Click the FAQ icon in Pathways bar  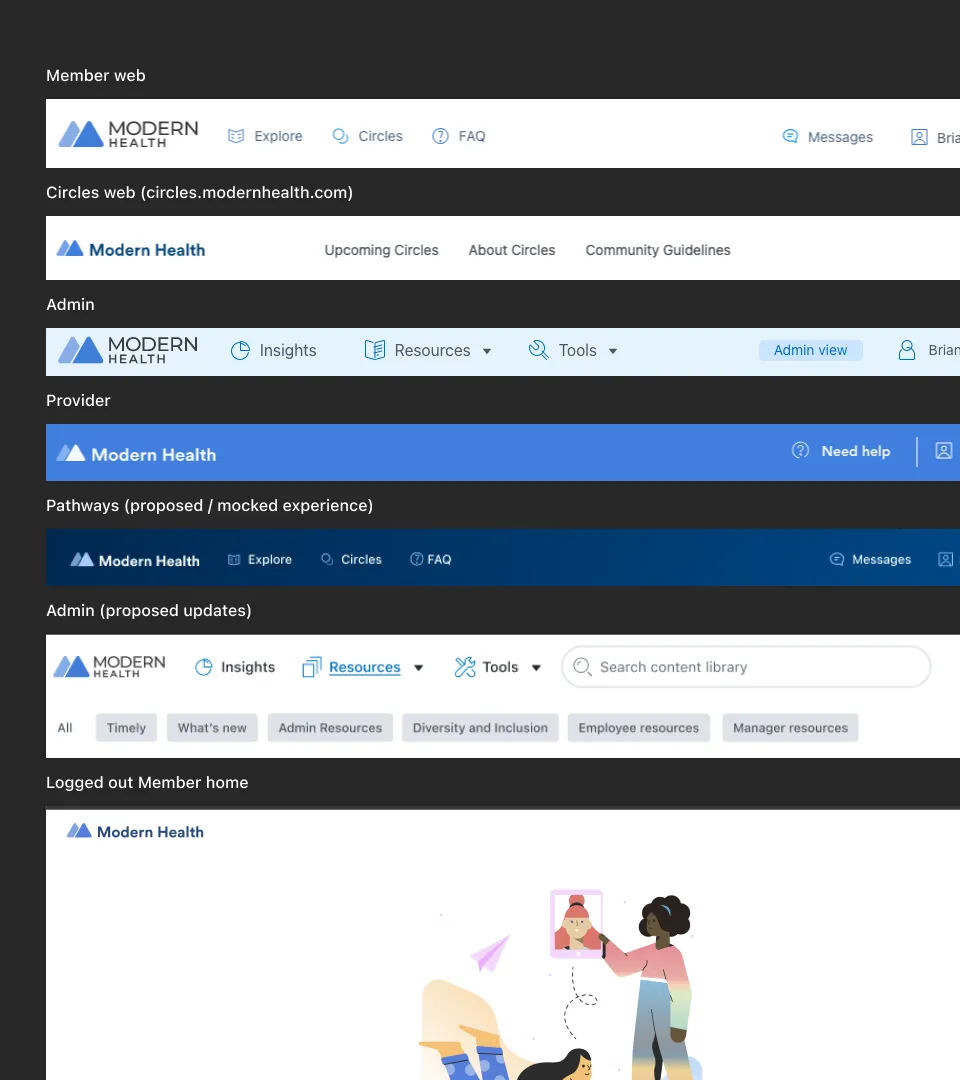point(417,559)
